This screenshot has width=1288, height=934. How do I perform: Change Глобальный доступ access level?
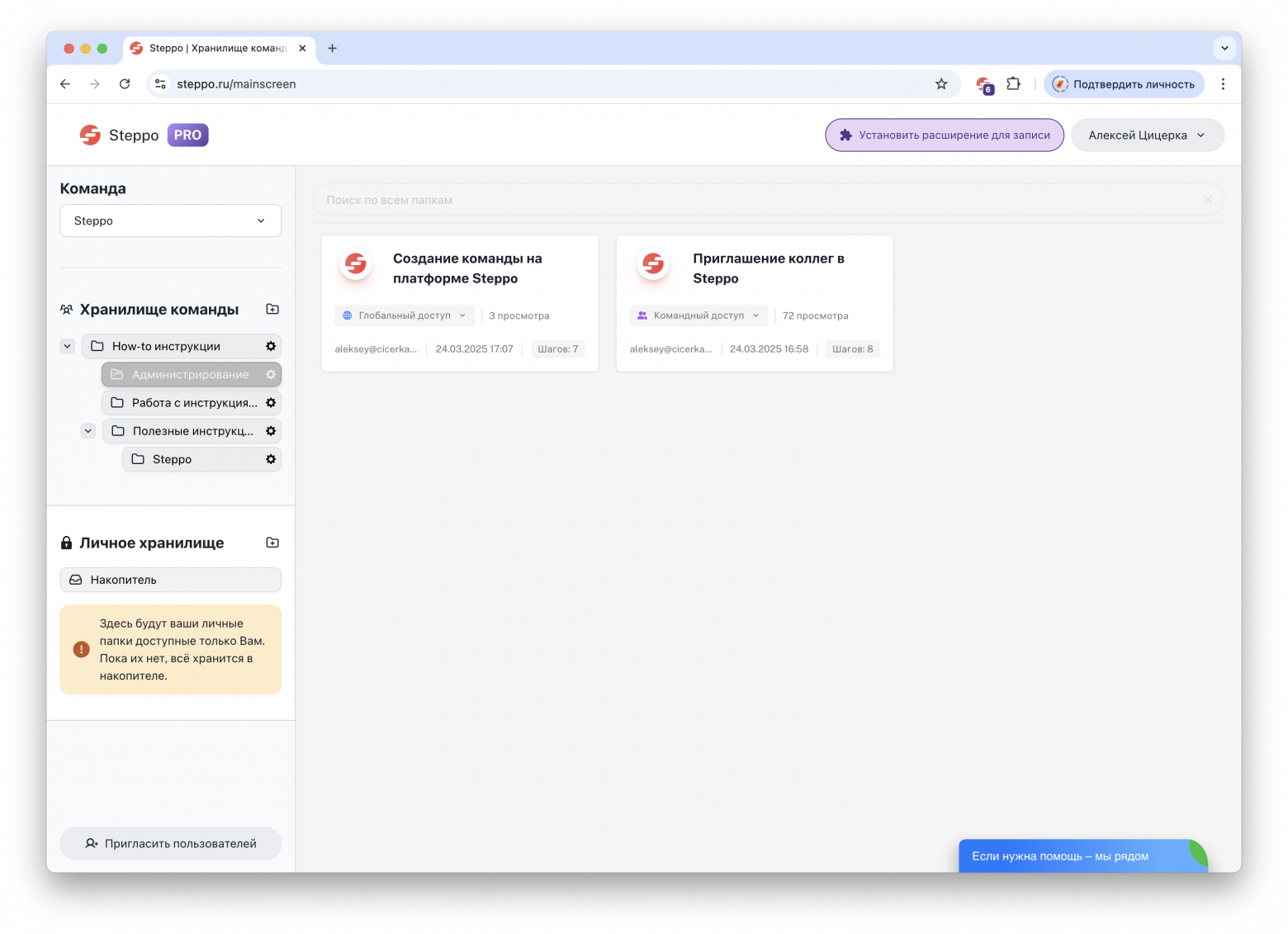[x=405, y=315]
